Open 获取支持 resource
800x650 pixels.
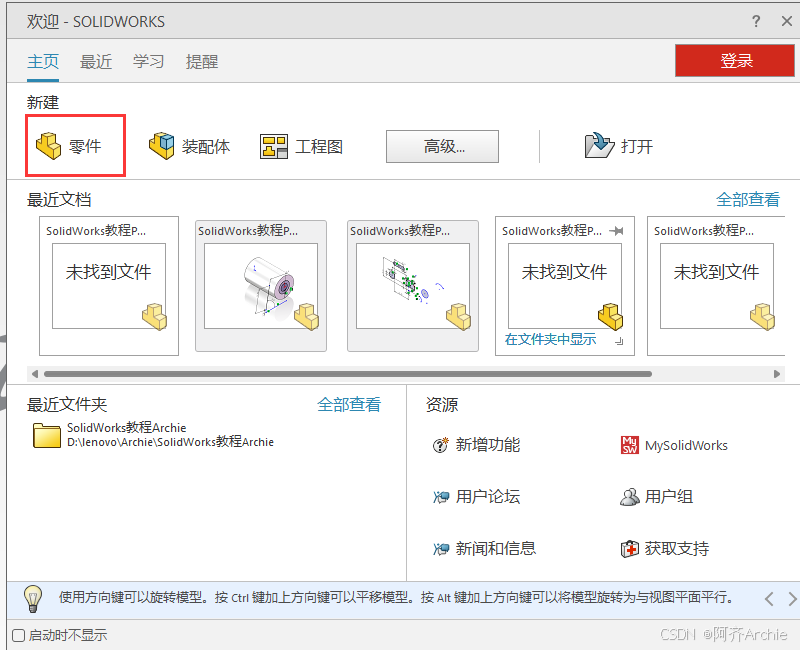pos(665,548)
